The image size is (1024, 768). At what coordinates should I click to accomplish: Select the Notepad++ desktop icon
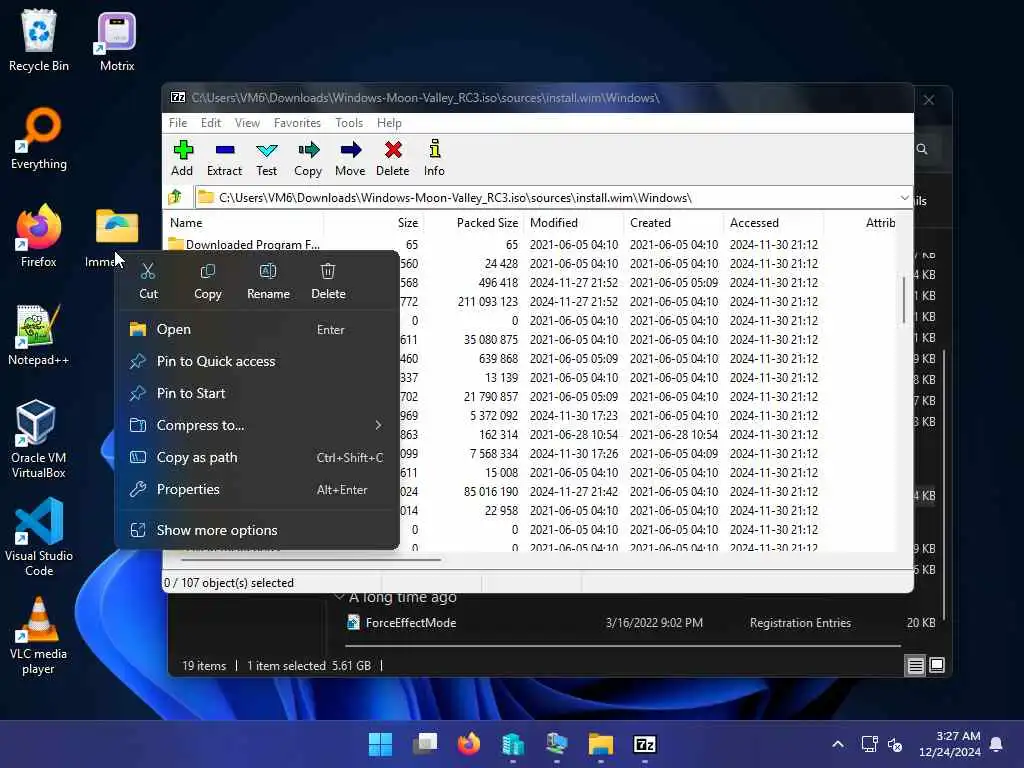tap(39, 335)
